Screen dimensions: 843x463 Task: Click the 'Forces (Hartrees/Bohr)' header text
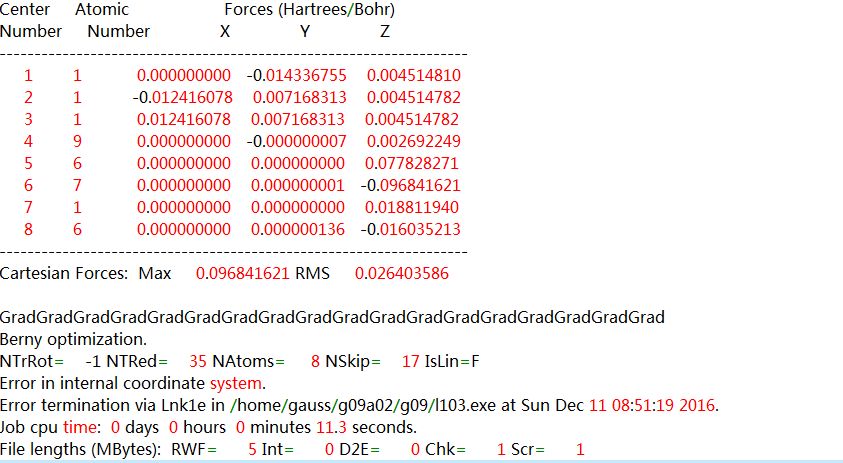[310, 10]
